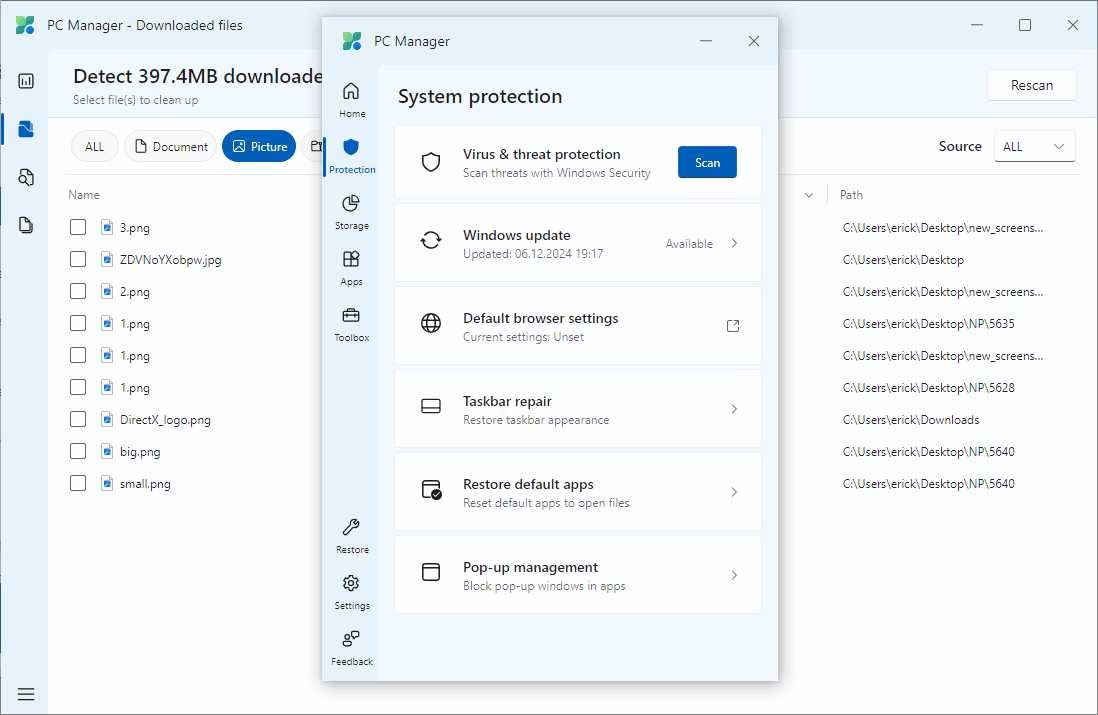
Task: Open Settings gear in PC Manager sidebar
Action: coord(351,583)
